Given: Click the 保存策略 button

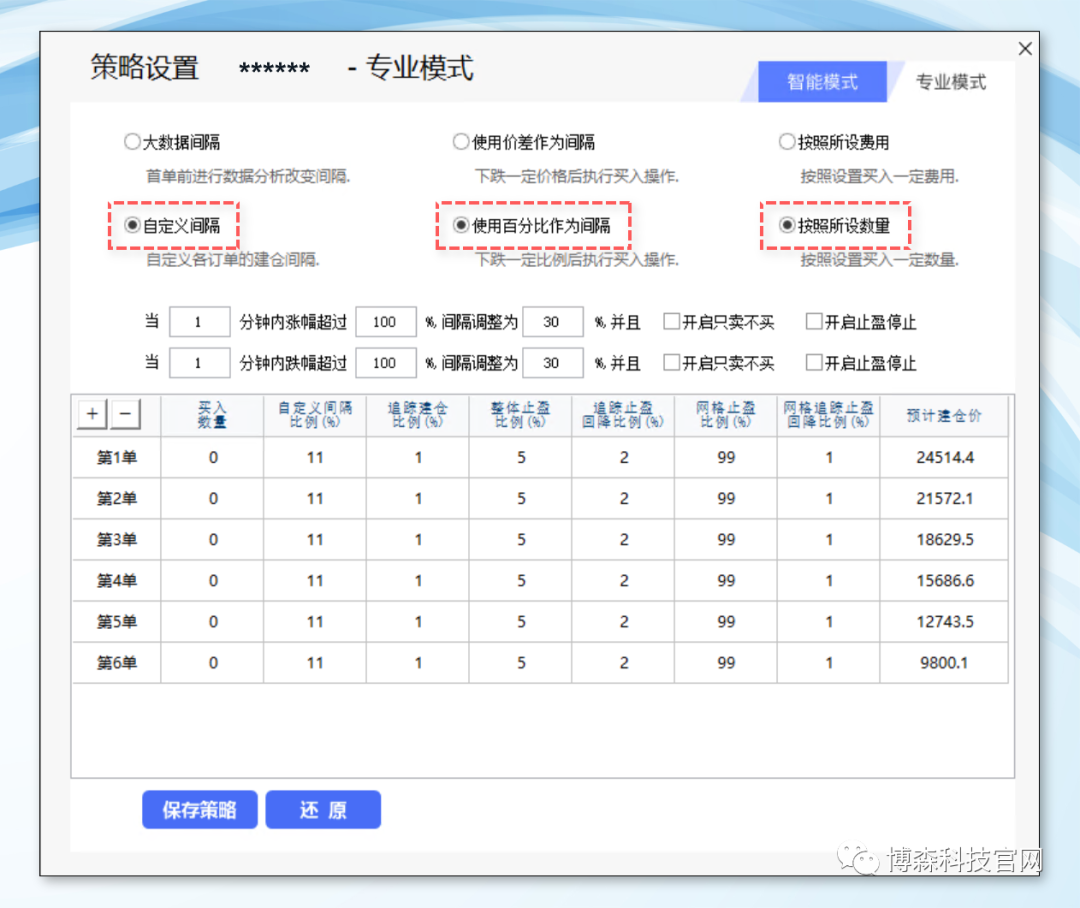Looking at the screenshot, I should point(200,809).
